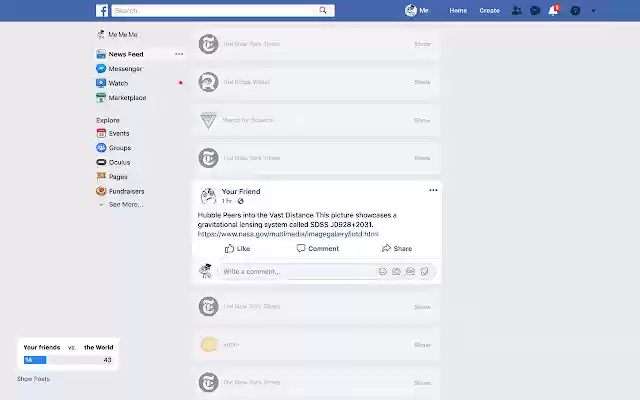
Task: Open Messenger from the left sidebar
Action: pyautogui.click(x=125, y=69)
